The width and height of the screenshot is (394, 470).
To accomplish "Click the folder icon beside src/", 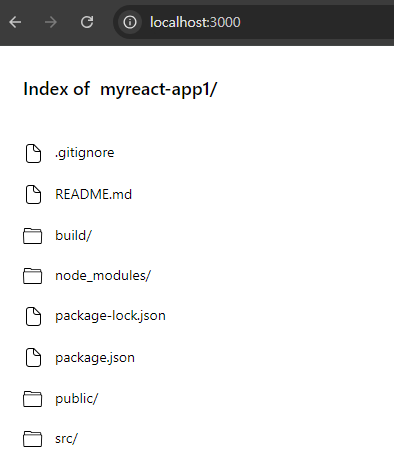I will pyautogui.click(x=33, y=439).
